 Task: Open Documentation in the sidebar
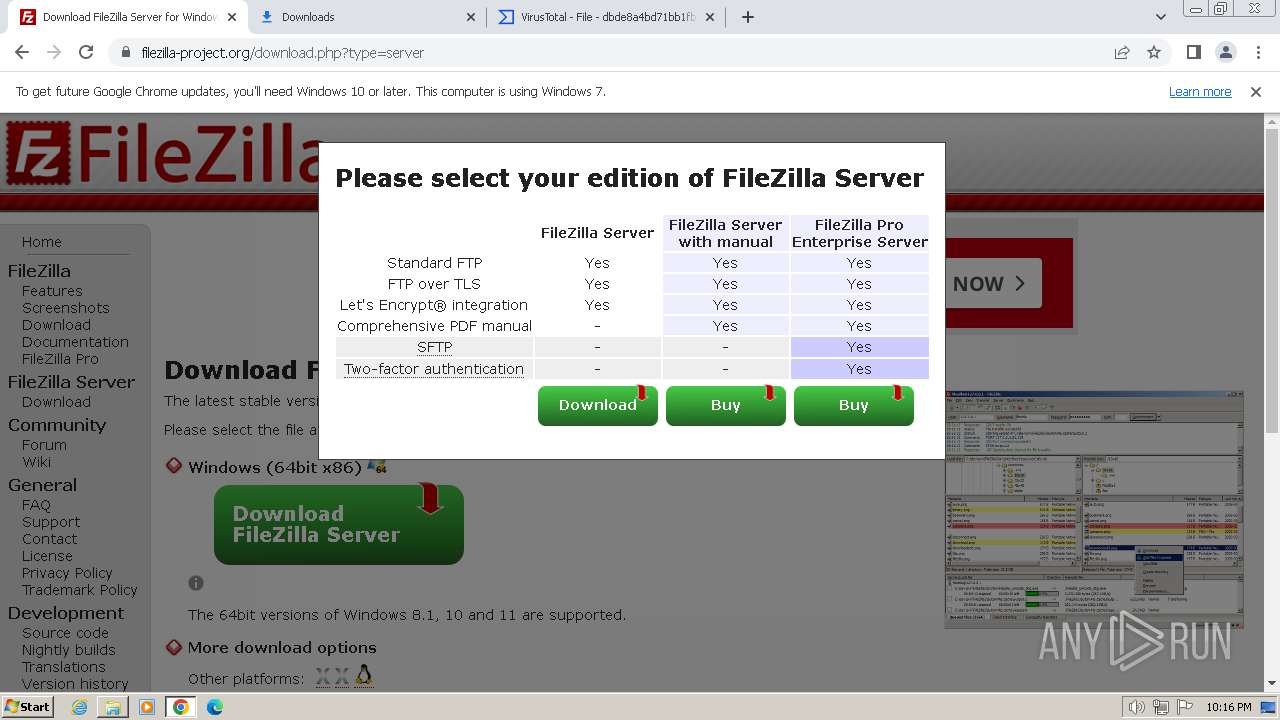click(x=75, y=342)
